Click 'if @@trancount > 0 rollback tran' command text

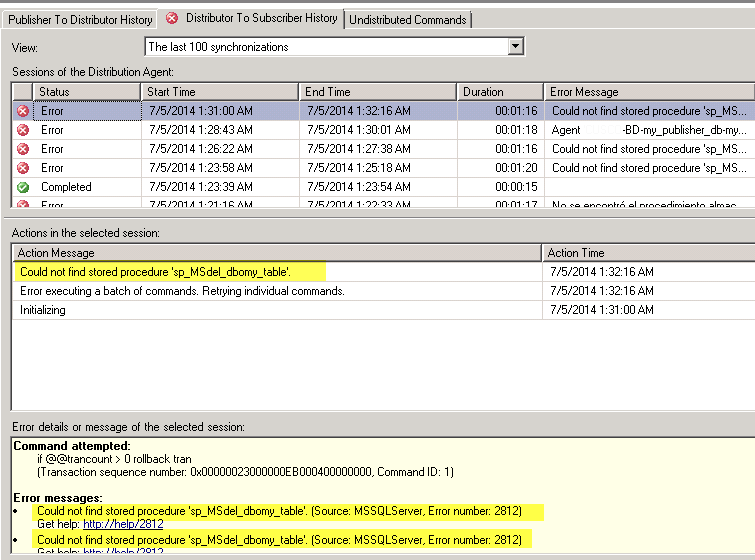pos(114,459)
